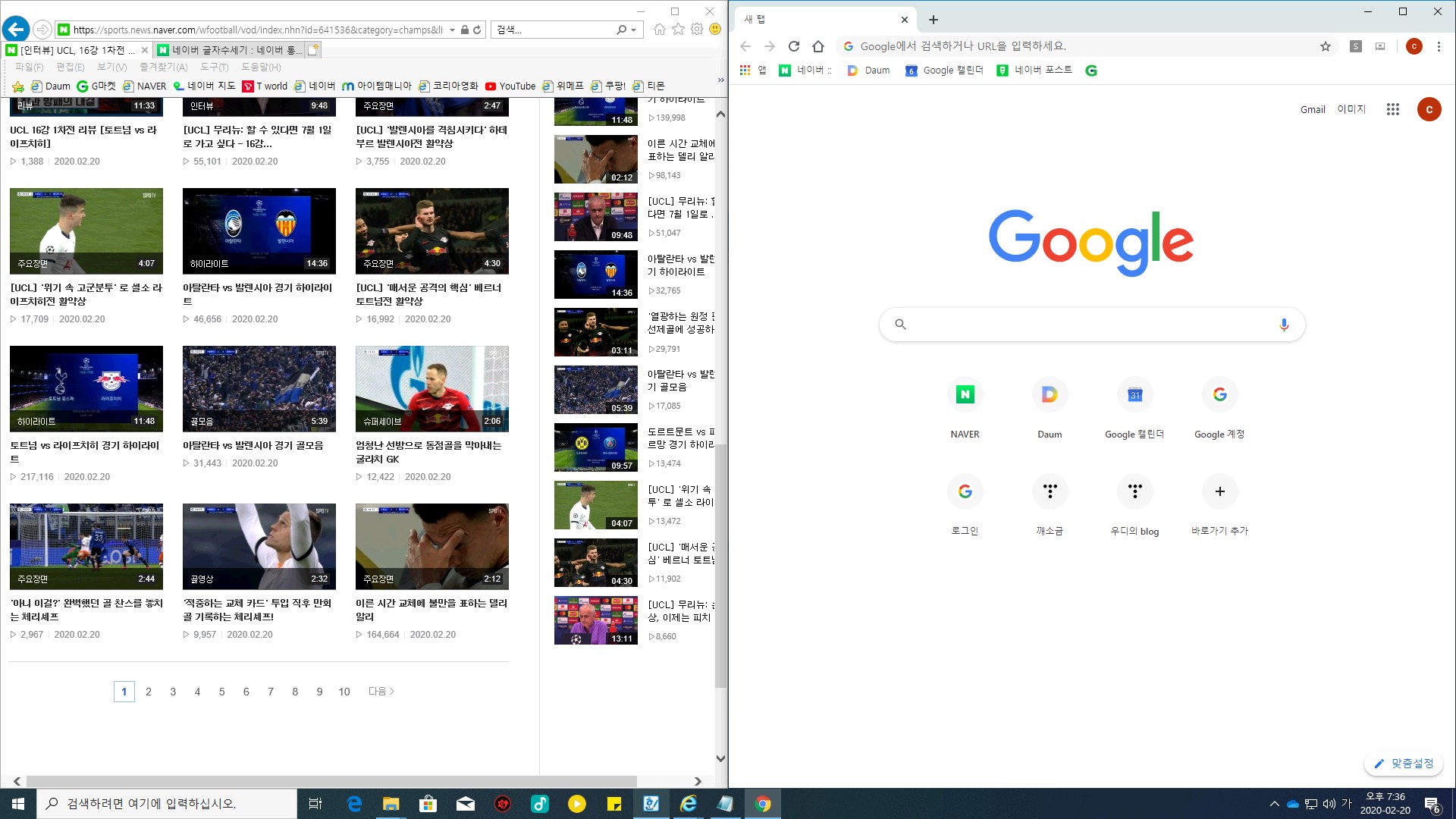Click the voice search microphone icon
This screenshot has width=1456, height=819.
point(1283,325)
